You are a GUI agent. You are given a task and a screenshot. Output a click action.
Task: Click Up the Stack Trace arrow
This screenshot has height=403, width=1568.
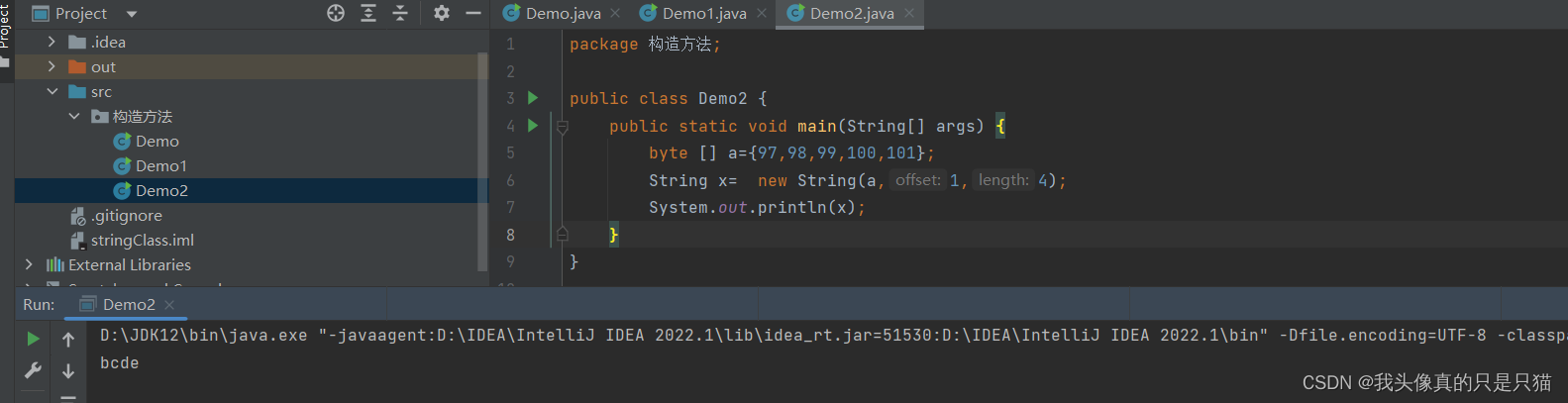(x=68, y=340)
